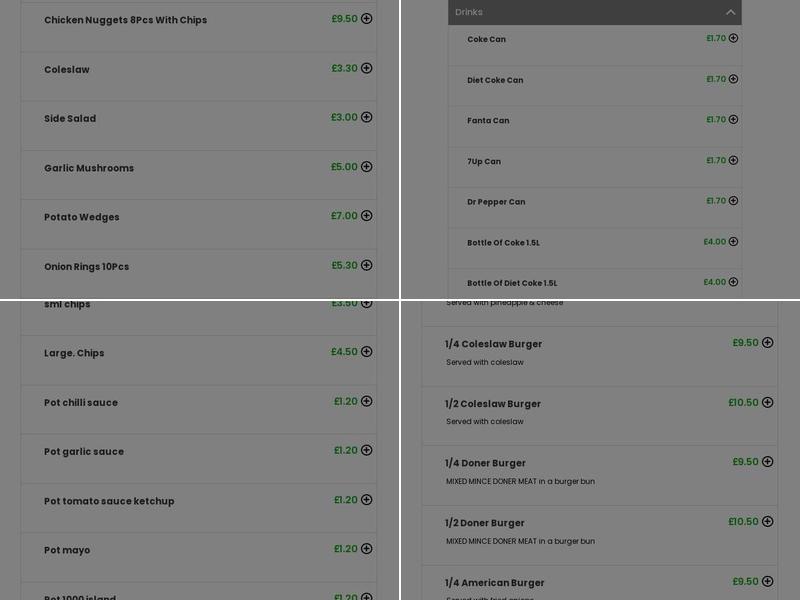This screenshot has width=800, height=600.
Task: Add Bottle Of Coke 1.5L
Action: pos(733,242)
